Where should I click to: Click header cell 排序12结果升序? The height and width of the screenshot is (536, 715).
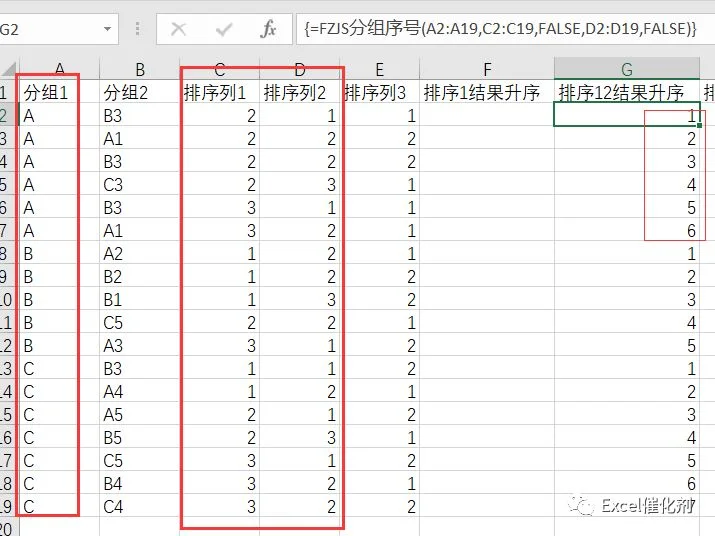click(x=627, y=93)
